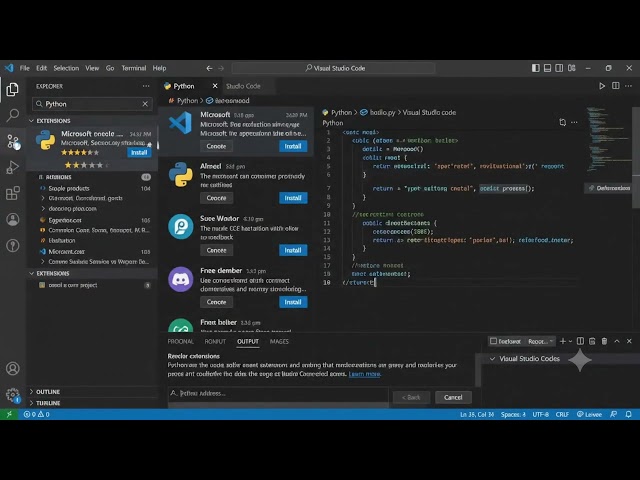The height and width of the screenshot is (480, 640).
Task: Clear the Python search with the X icon
Action: point(145,104)
